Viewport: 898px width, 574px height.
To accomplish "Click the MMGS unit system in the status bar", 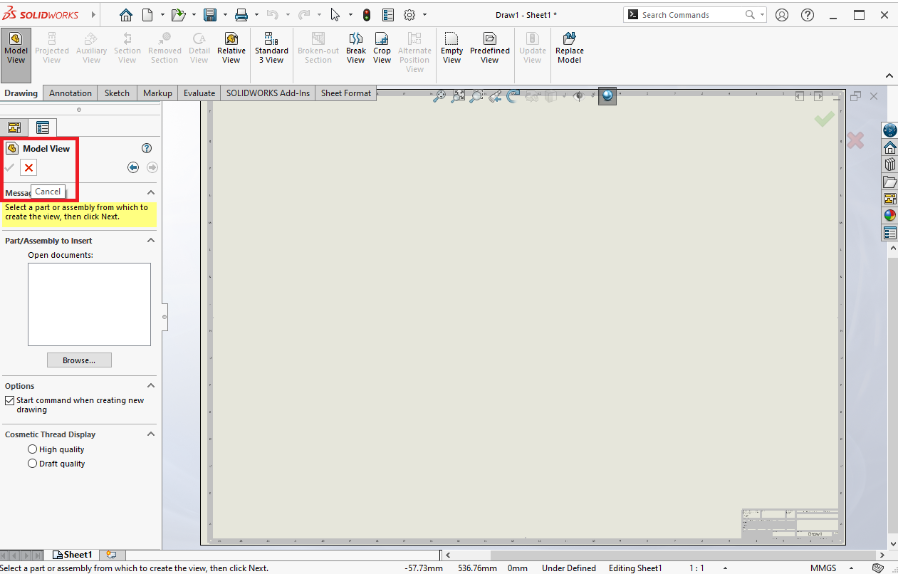I will (823, 568).
